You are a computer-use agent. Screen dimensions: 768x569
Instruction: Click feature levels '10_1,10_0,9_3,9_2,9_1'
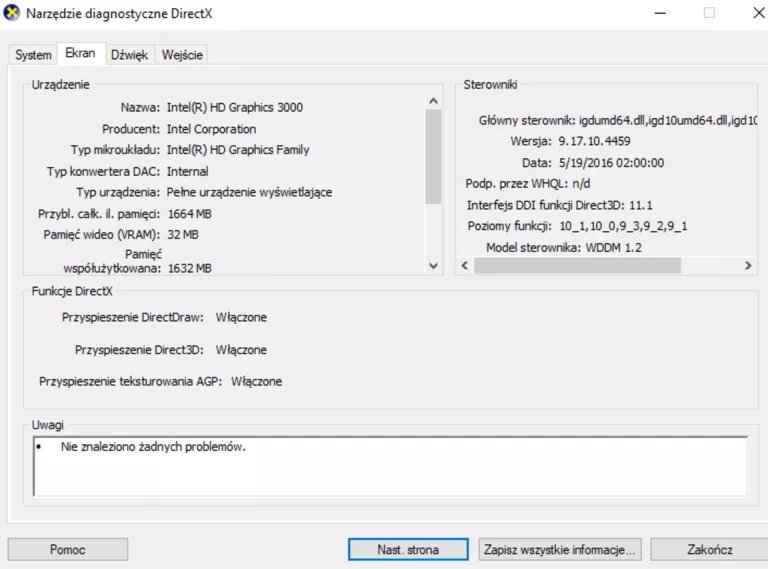(623, 226)
